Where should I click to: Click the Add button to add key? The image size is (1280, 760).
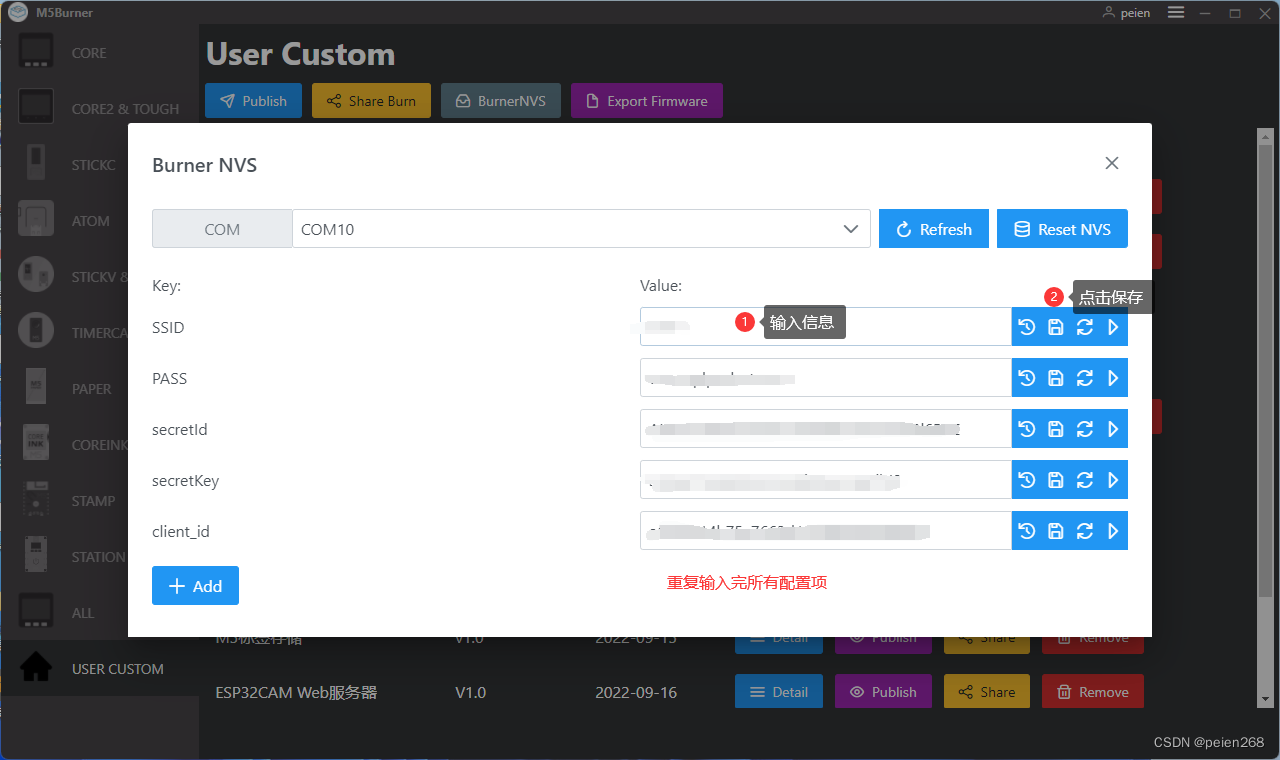195,586
